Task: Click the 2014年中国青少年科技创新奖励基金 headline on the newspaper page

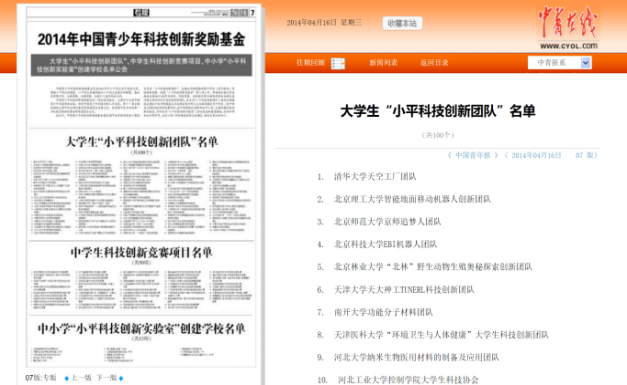Action: [141, 39]
